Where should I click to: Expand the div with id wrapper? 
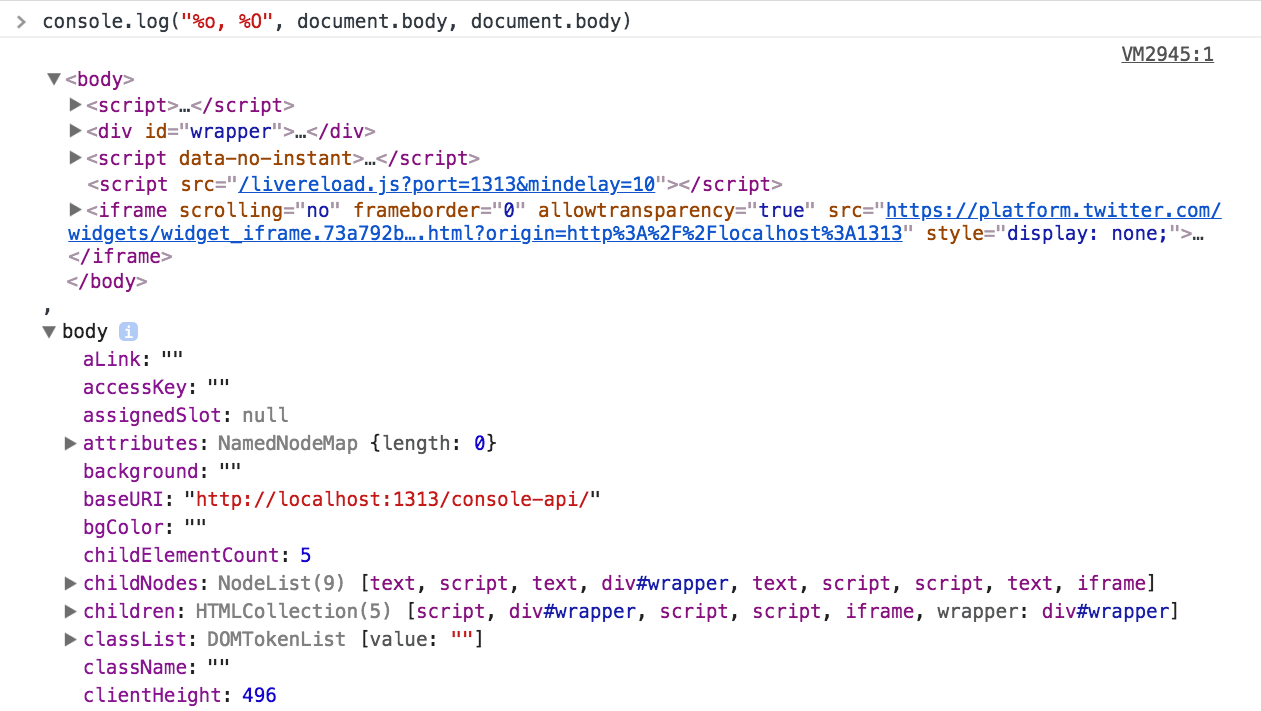[x=75, y=130]
